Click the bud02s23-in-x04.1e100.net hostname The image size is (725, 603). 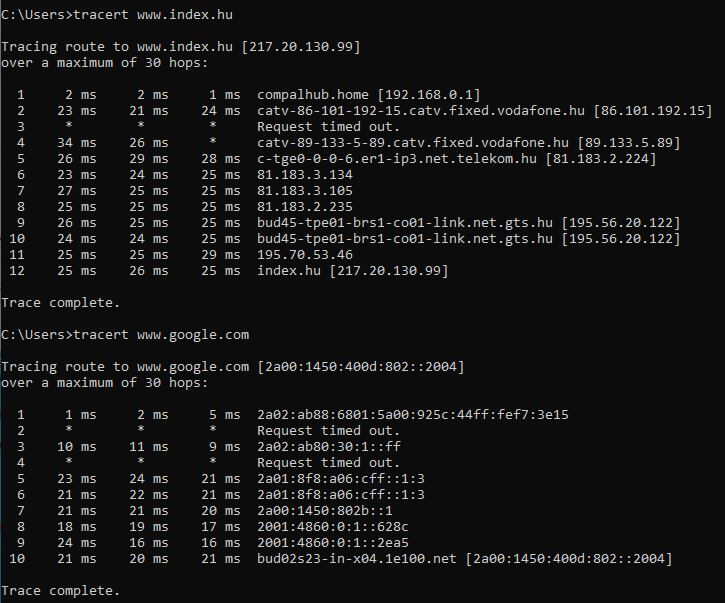click(x=357, y=559)
